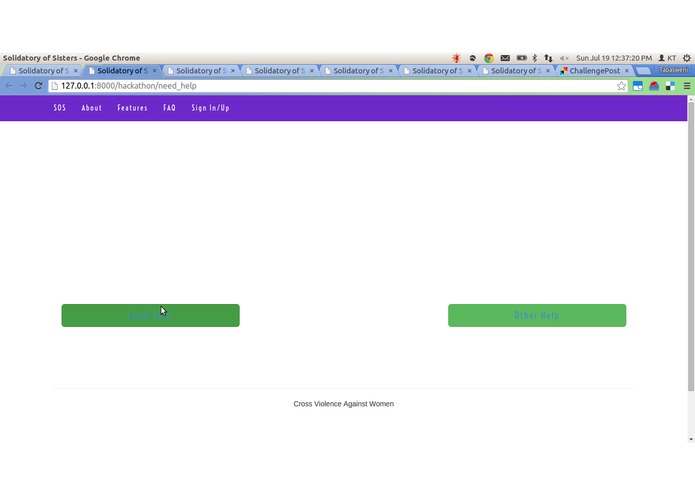Click the Other Help green button

tap(537, 315)
